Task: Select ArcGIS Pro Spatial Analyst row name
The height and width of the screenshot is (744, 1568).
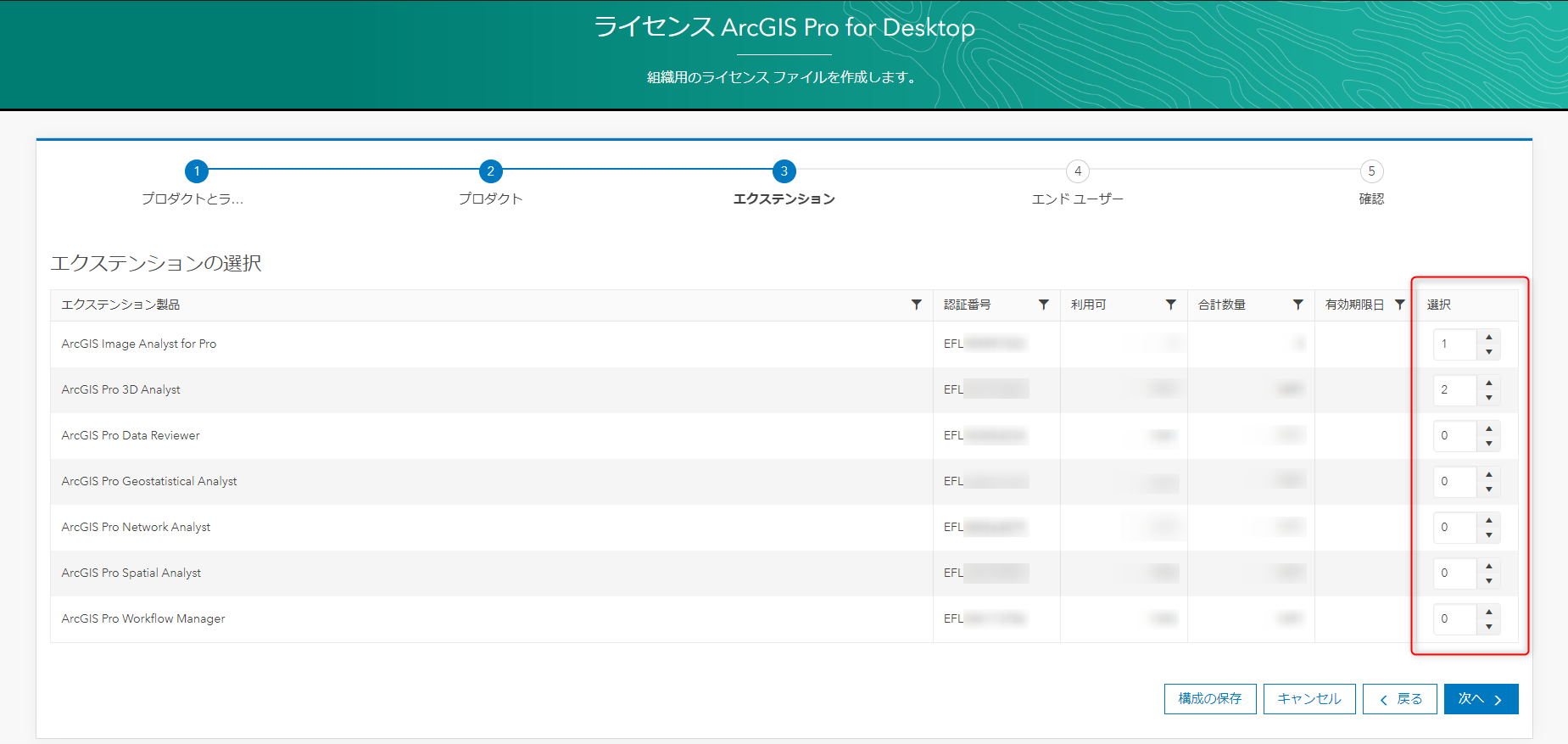Action: coord(131,573)
